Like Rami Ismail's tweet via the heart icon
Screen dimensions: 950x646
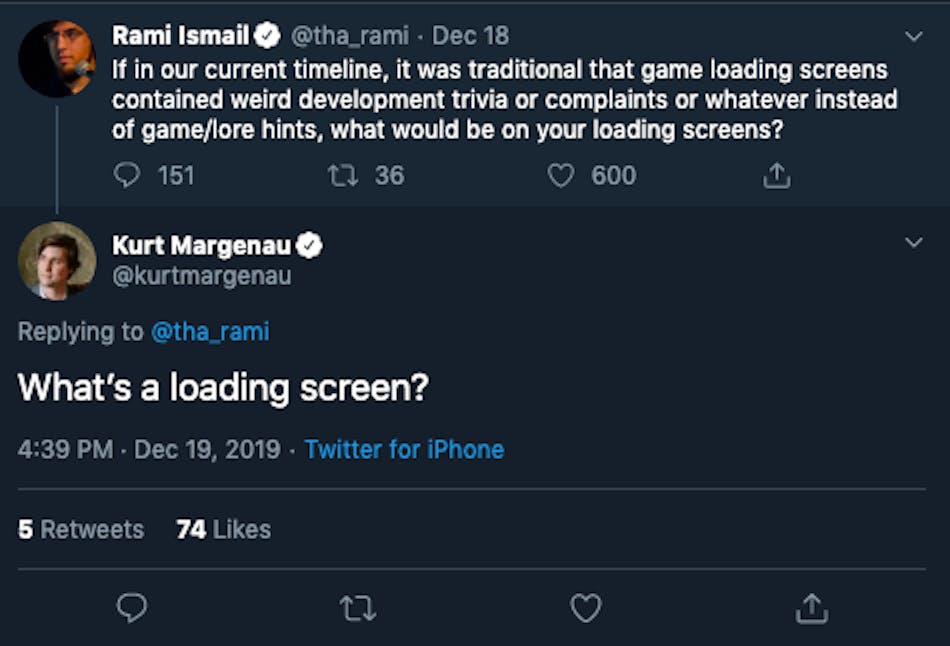(x=563, y=175)
